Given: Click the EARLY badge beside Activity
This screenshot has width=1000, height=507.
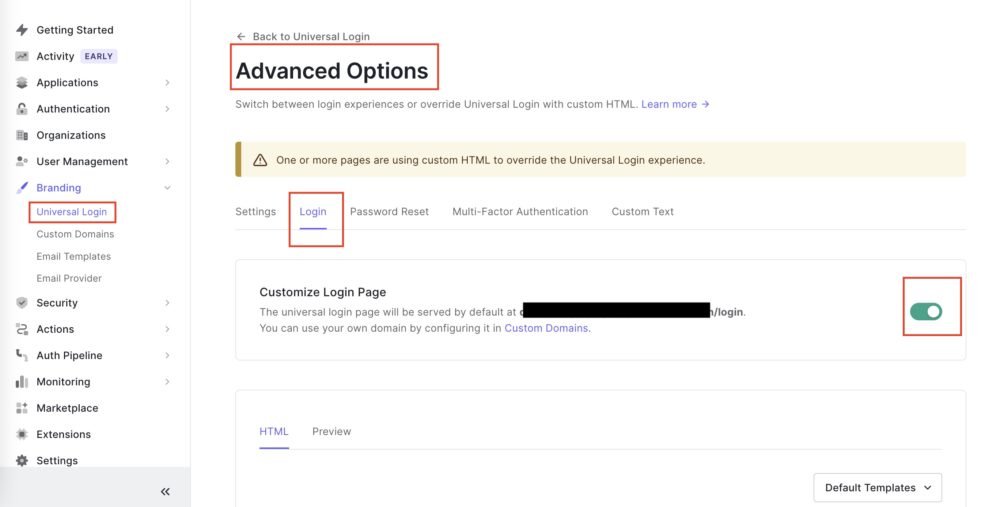Looking at the screenshot, I should (x=99, y=56).
